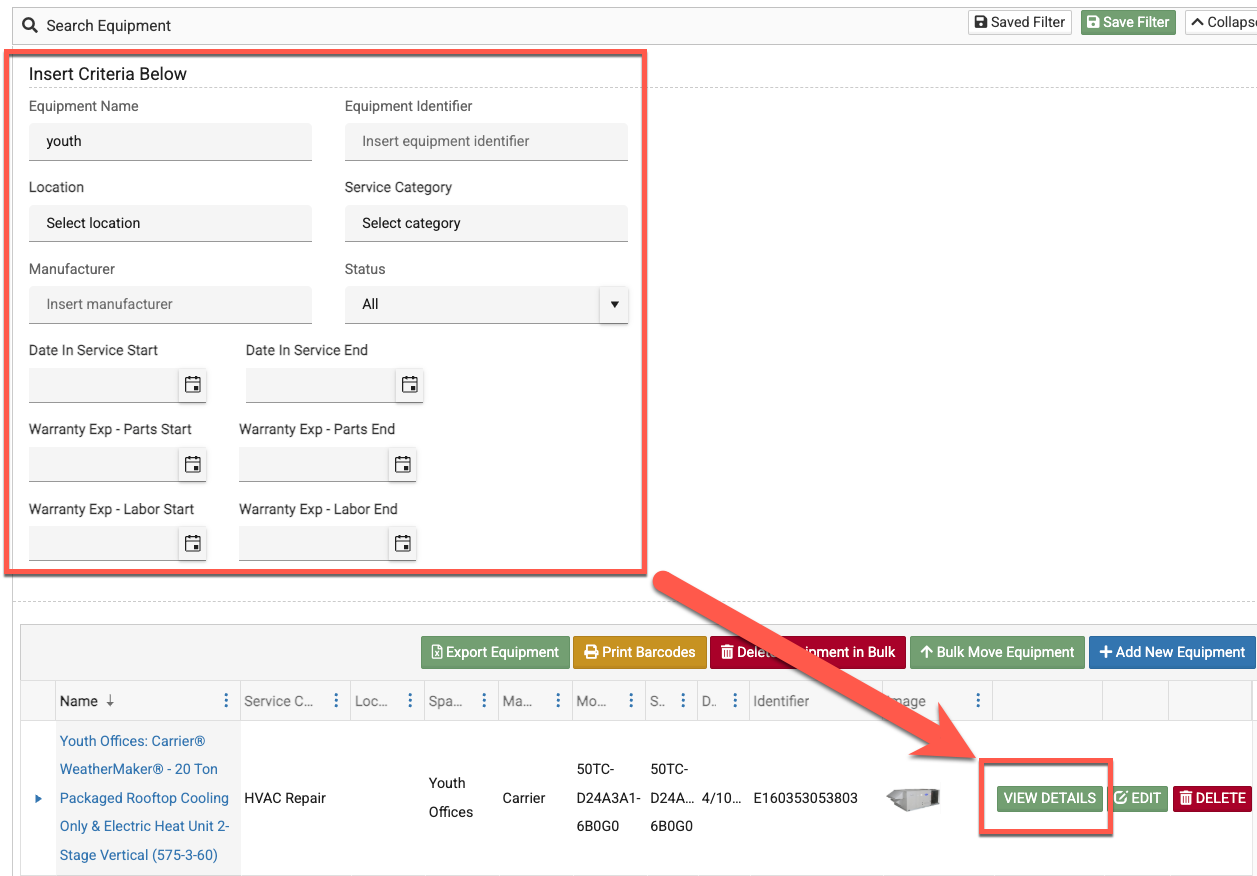Open Warranty Exp Labor Start calendar picker
The height and width of the screenshot is (876, 1257).
pos(193,544)
